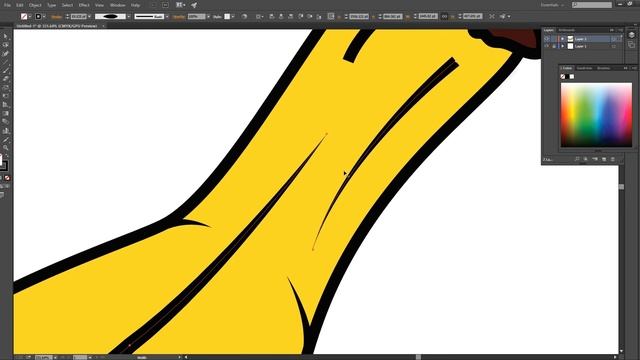The width and height of the screenshot is (640, 360).
Task: Switch to the Brushes tab
Action: 604,68
